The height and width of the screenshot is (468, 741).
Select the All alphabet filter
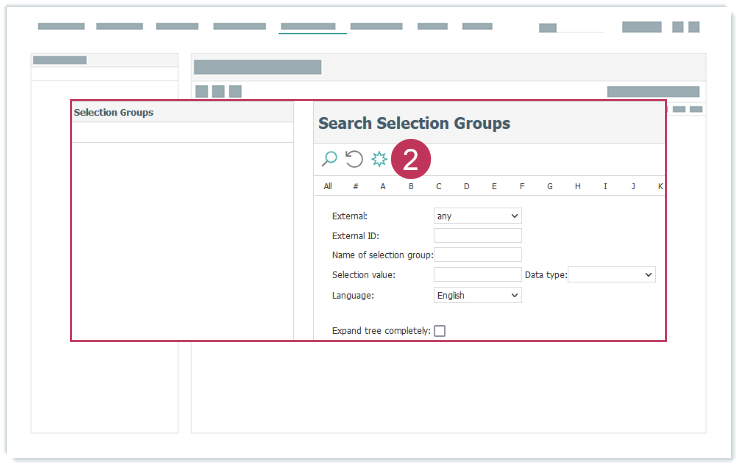click(328, 186)
